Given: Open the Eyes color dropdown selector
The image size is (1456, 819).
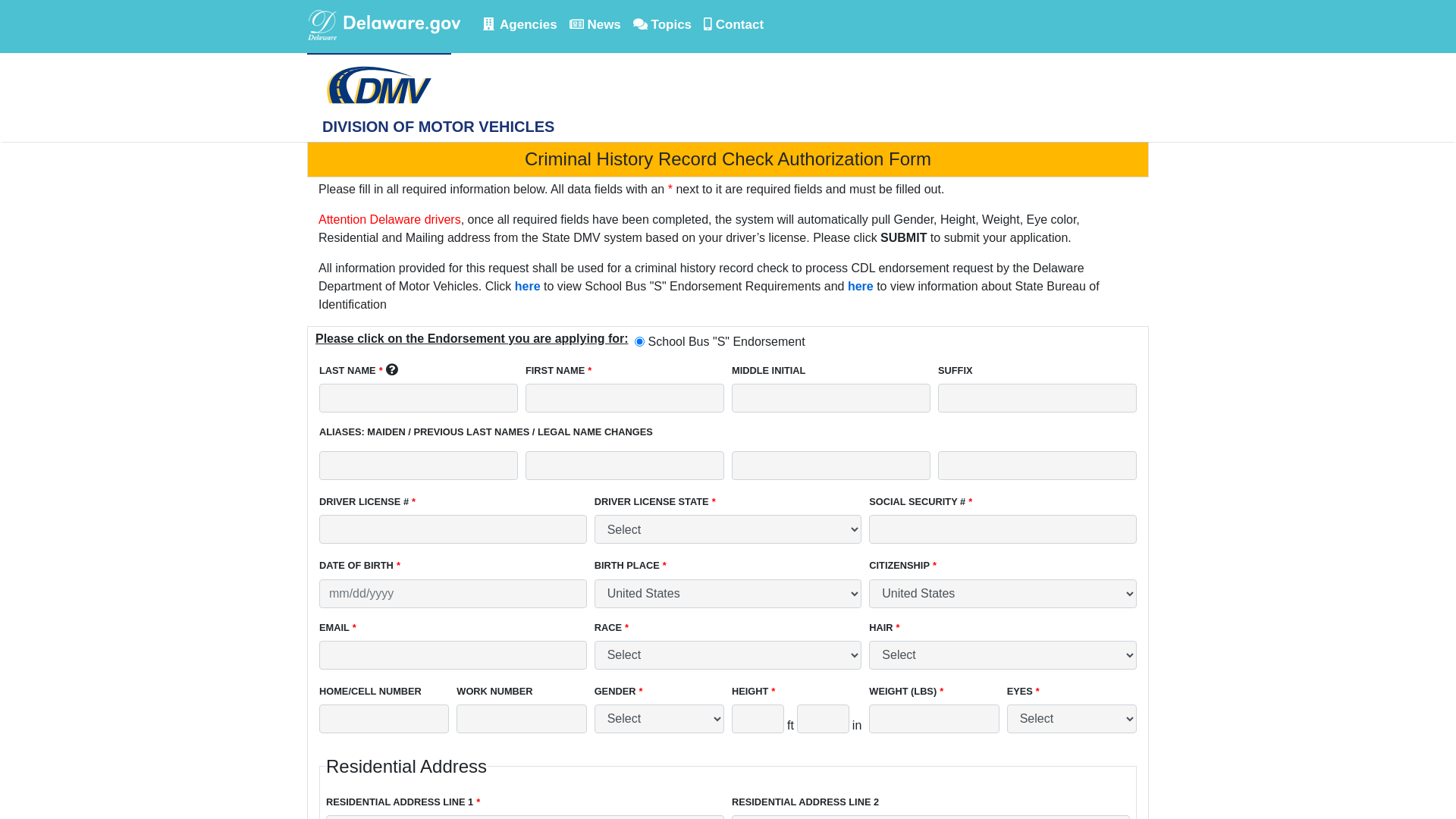Looking at the screenshot, I should tap(1072, 718).
